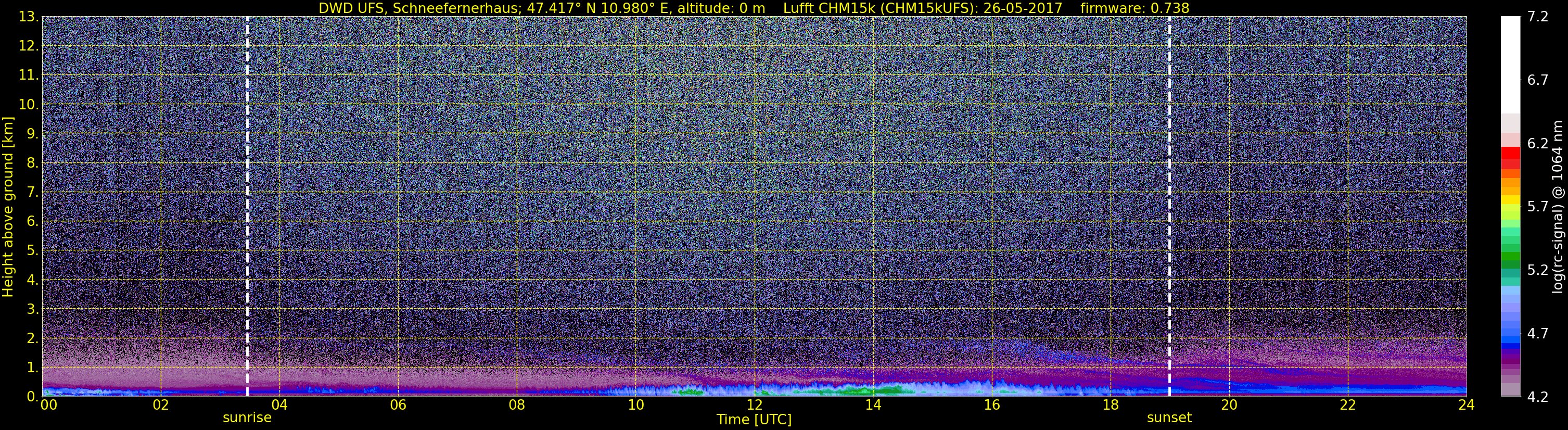The height and width of the screenshot is (430, 1568).
Task: Click the colorbar value label '4.2'
Action: (x=1538, y=397)
